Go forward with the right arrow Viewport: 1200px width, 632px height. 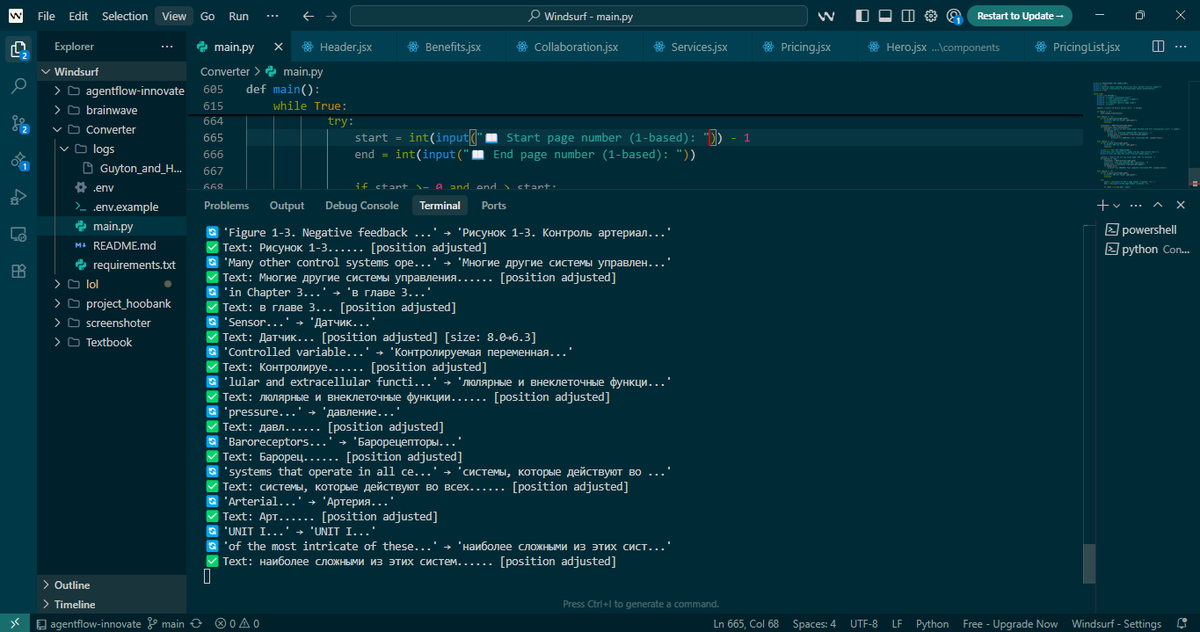[332, 16]
